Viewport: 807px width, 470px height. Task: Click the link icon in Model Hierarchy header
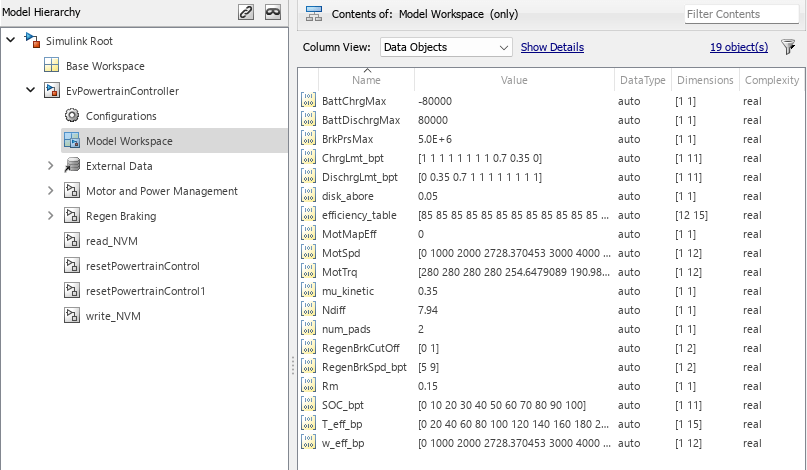coord(246,12)
